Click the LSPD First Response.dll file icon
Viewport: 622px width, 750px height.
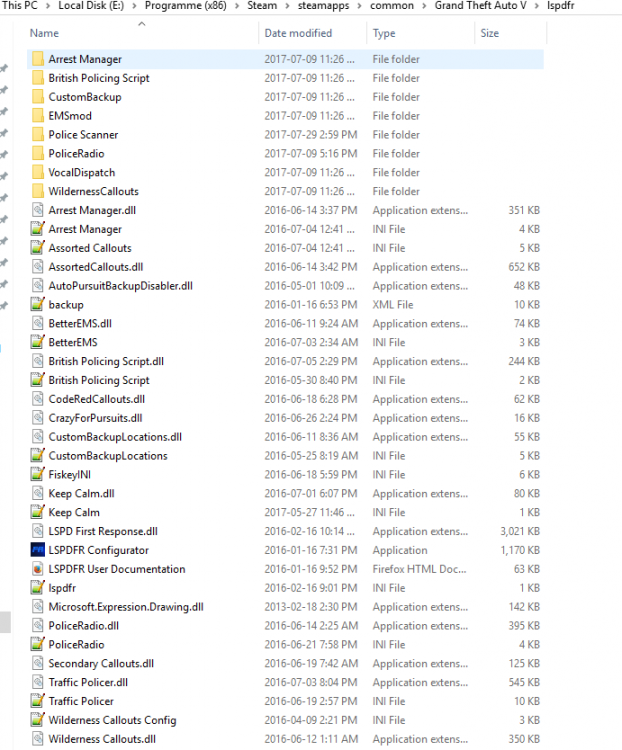tap(38, 531)
